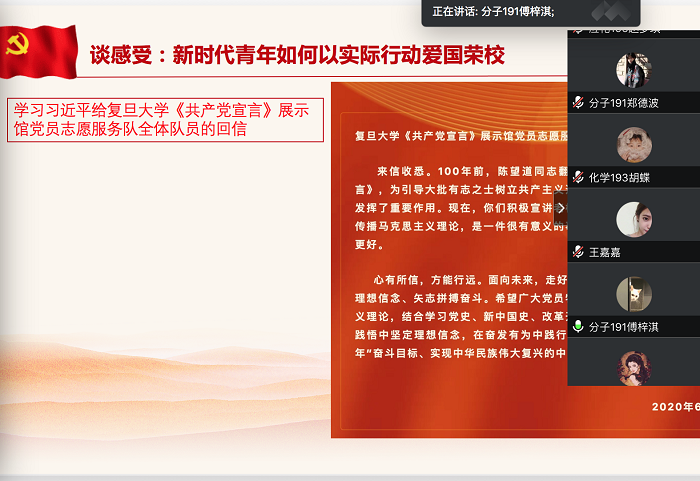Screen dimensions: 700x481
Task: Click the red-bordered text box about 习近平回信
Action: click(x=165, y=120)
